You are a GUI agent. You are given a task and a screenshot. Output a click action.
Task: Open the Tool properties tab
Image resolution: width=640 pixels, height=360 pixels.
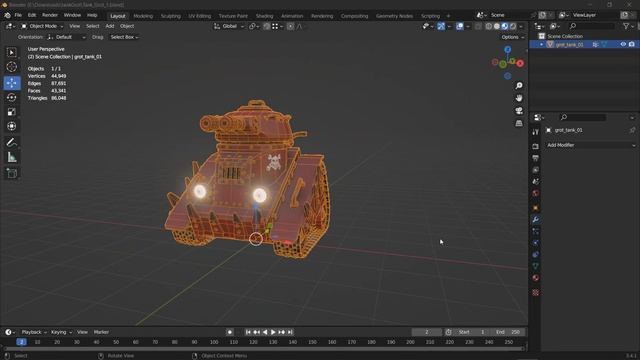pos(536,132)
